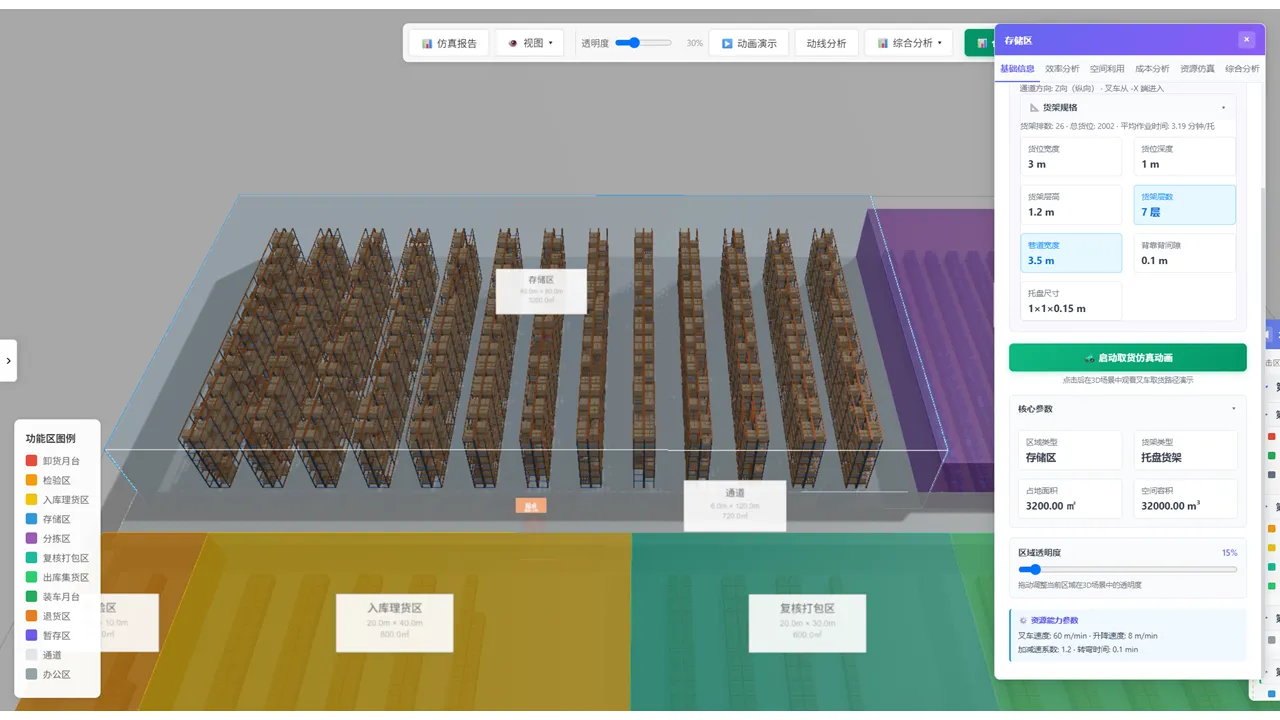
Task: Expand the left sidebar arrow
Action: pos(8,360)
